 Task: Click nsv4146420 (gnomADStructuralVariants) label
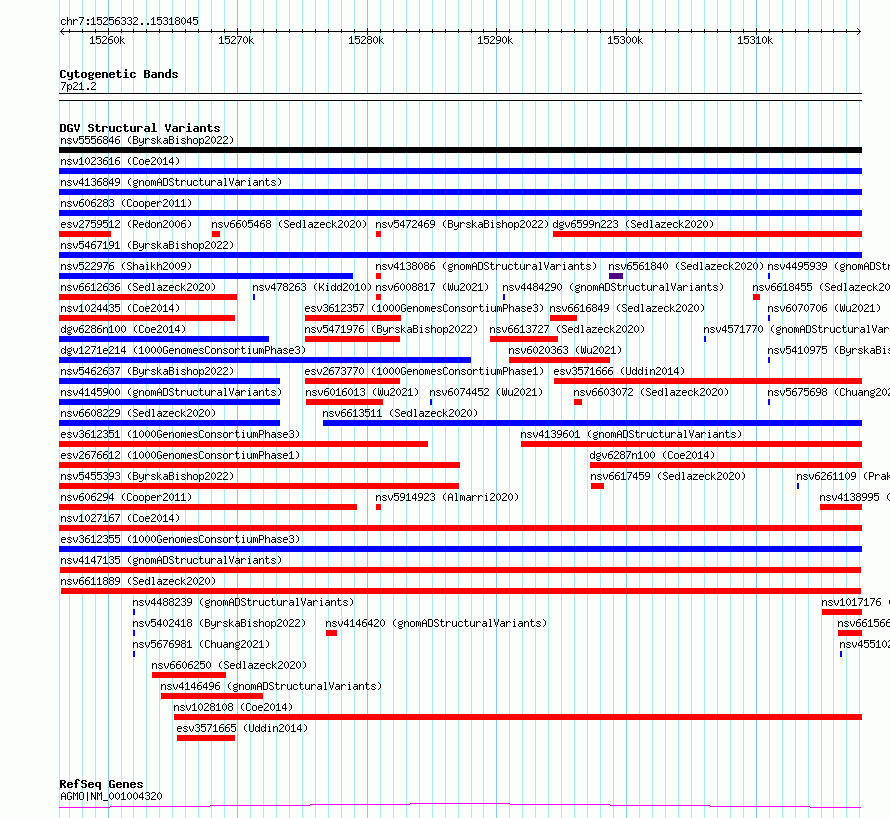click(436, 623)
